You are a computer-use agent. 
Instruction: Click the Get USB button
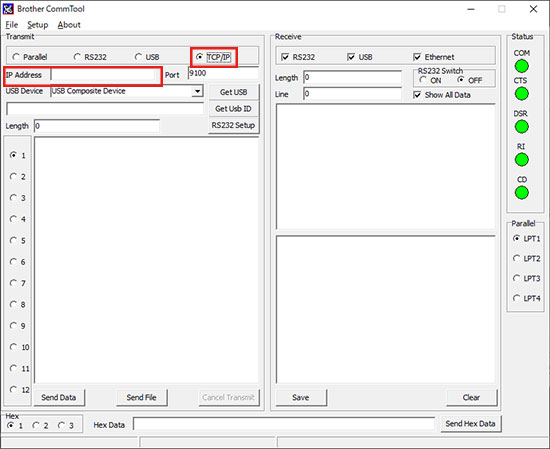pyautogui.click(x=234, y=92)
